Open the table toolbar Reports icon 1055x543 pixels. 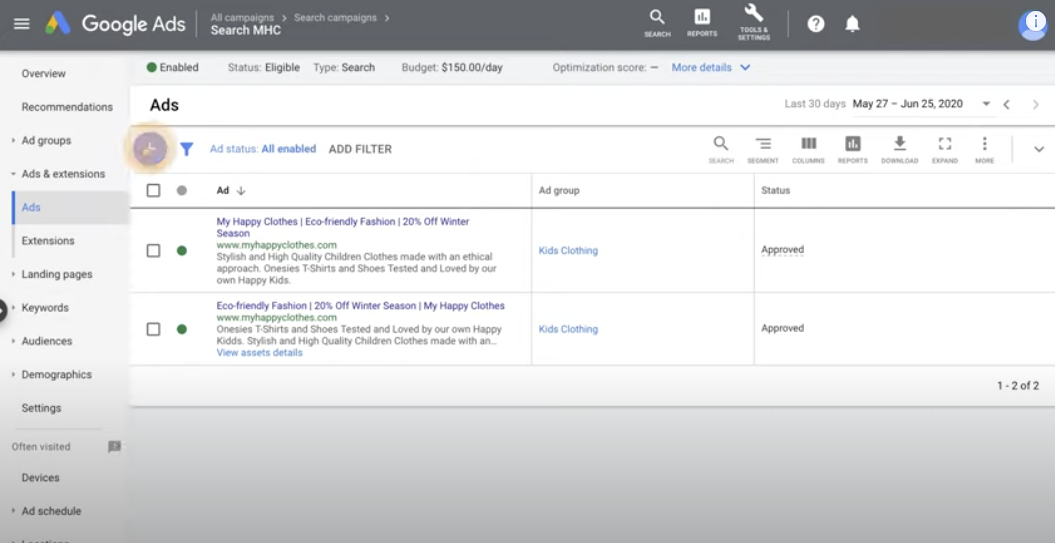[x=852, y=149]
